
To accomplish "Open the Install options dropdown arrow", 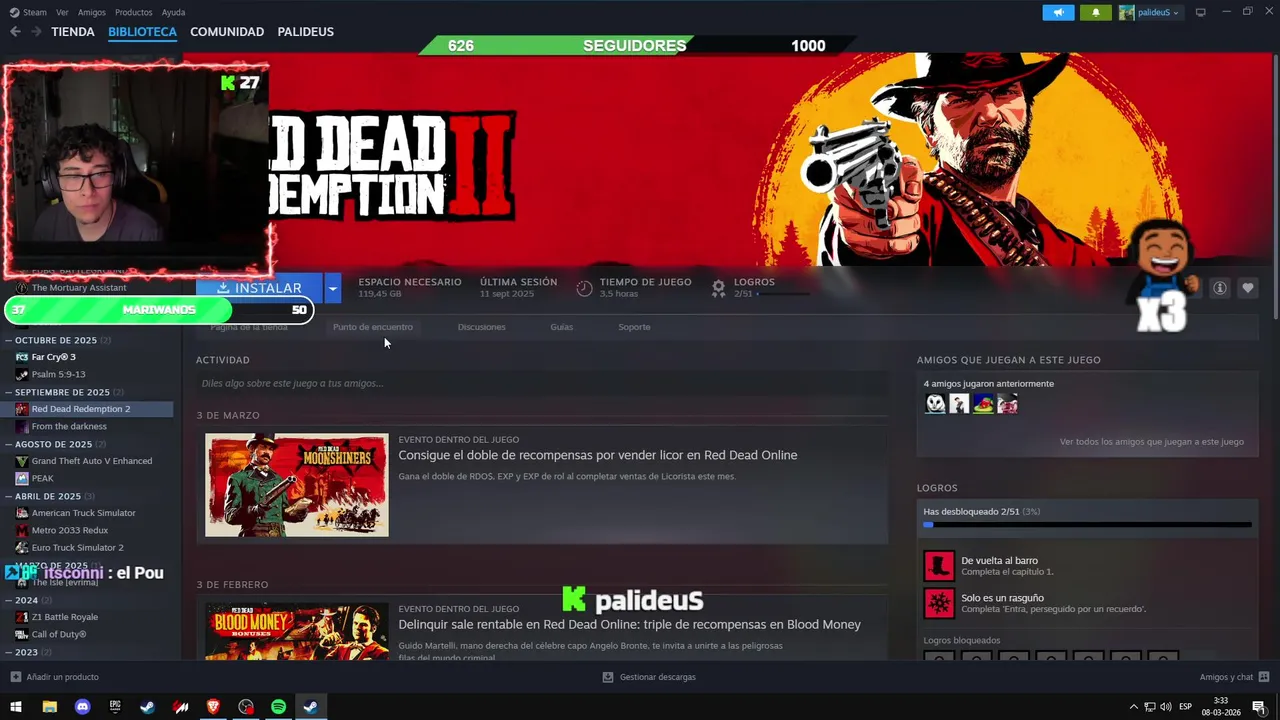I will pyautogui.click(x=333, y=288).
